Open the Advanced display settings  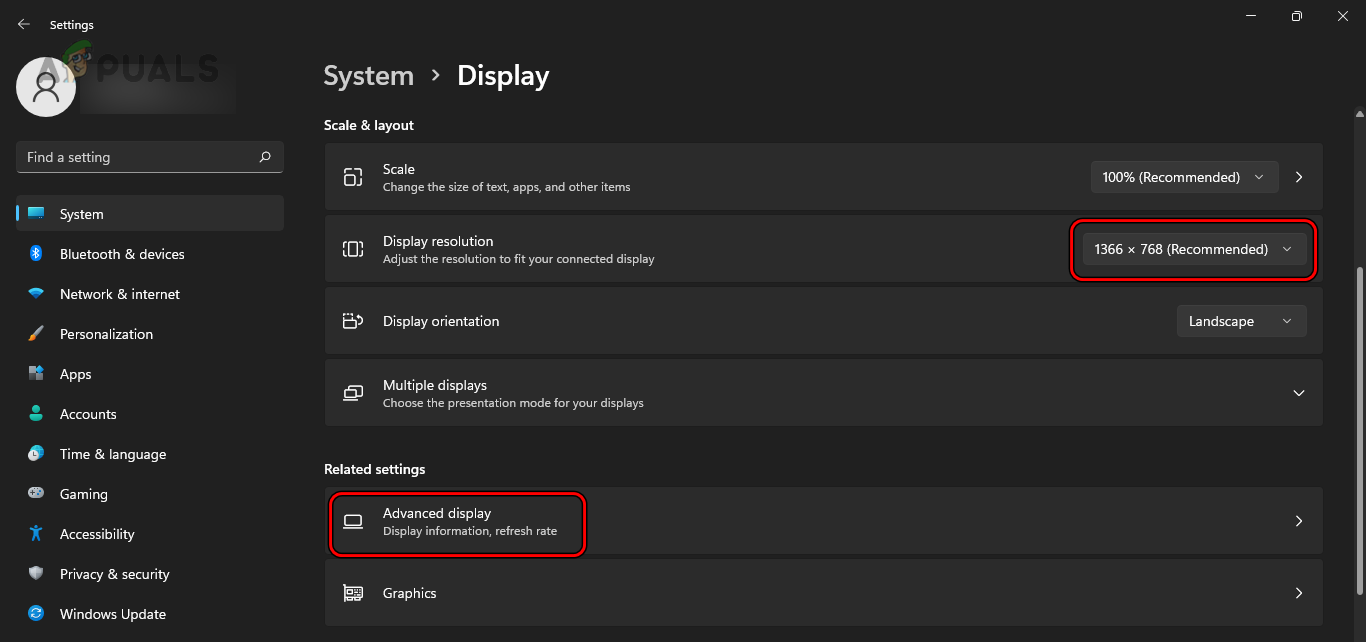(457, 521)
